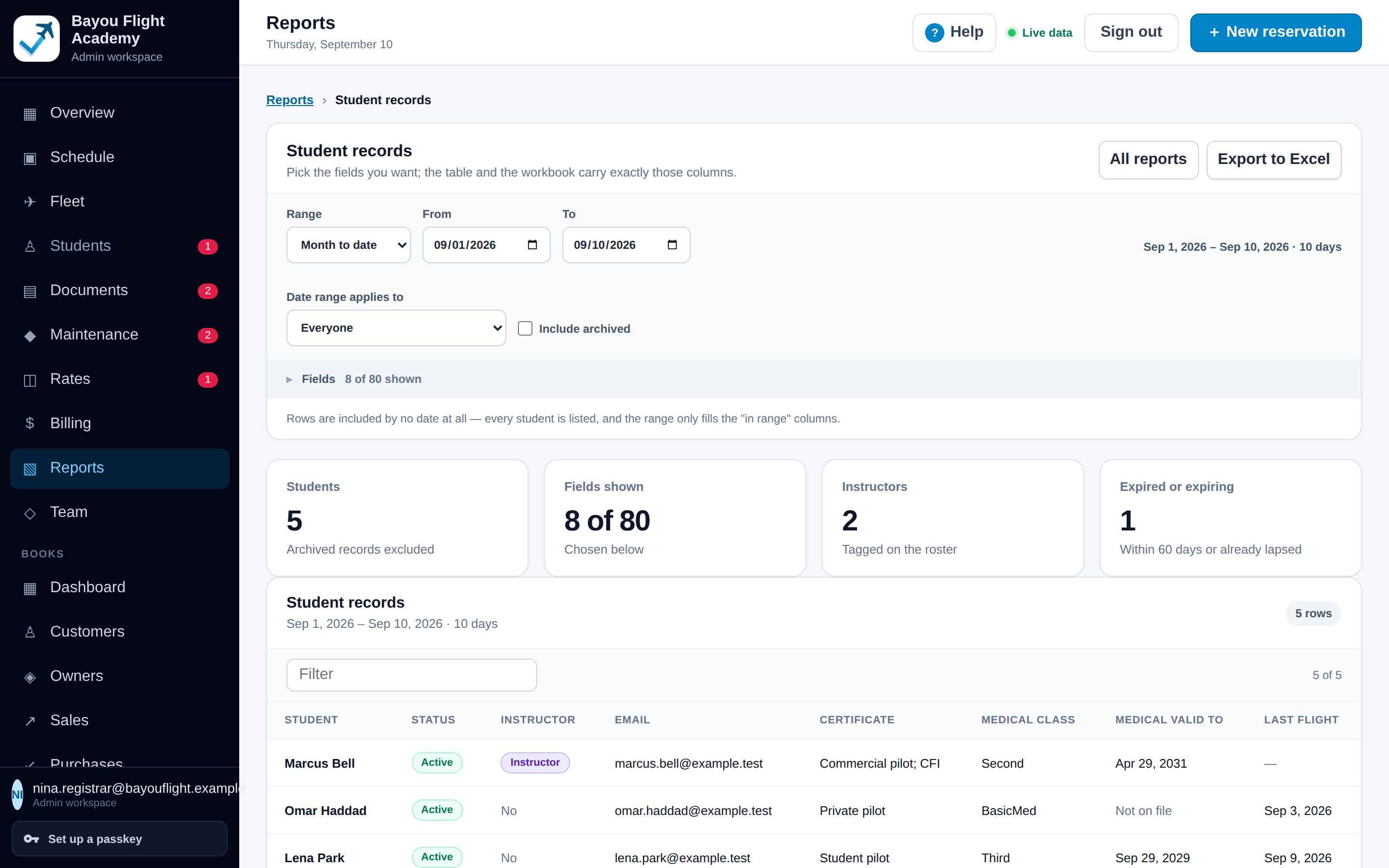This screenshot has height=868, width=1389.
Task: Click the purple Instructor tag for Marcus Bell
Action: tap(535, 762)
